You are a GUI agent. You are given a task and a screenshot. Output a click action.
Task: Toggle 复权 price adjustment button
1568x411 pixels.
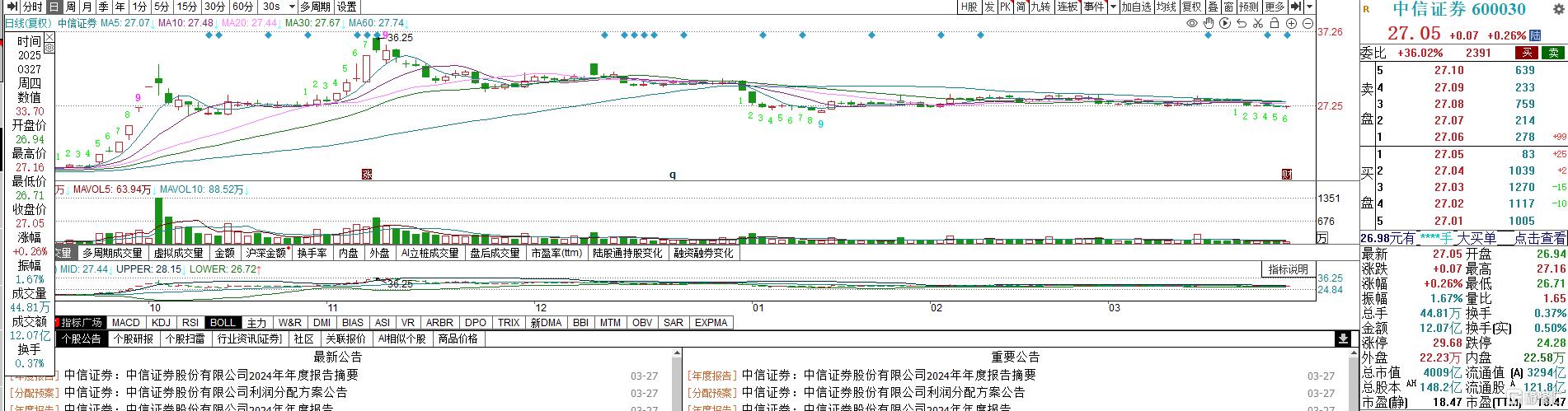pyautogui.click(x=1191, y=7)
